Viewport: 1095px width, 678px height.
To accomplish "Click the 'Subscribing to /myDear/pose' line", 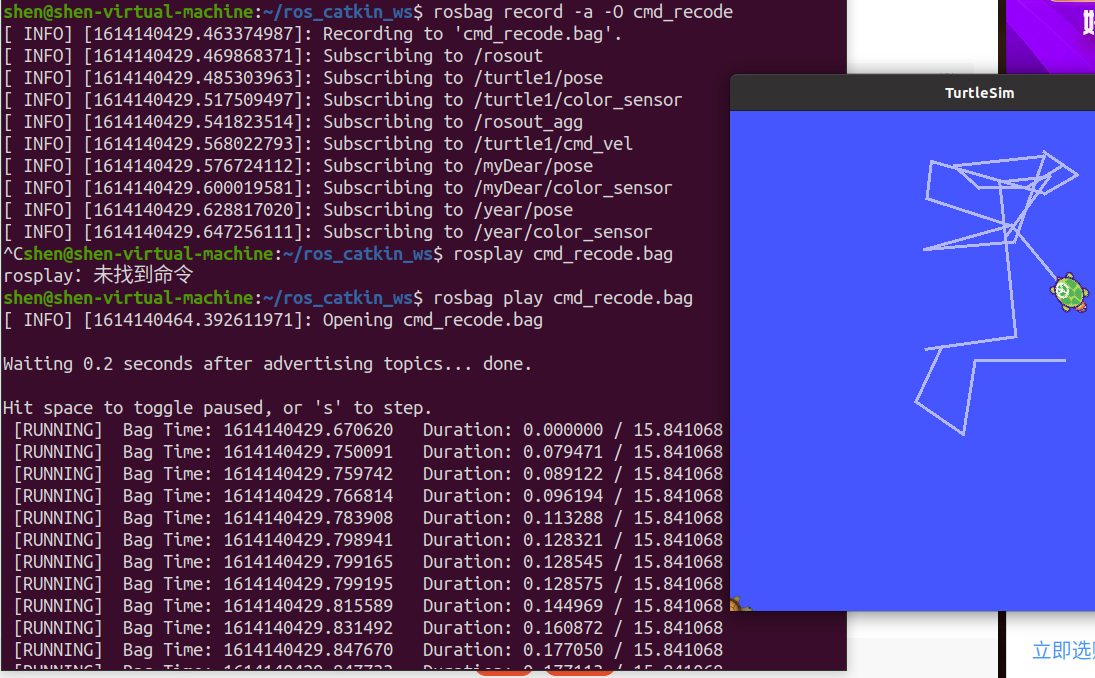I will pos(458,166).
